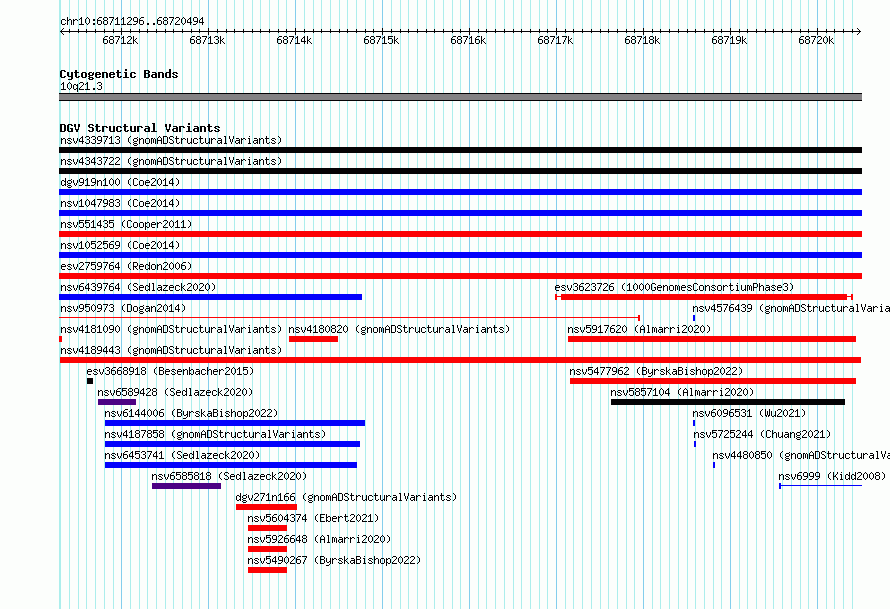Viewport: 890px width, 609px height.
Task: Click the nsv5725244 (Chuang2021) label
Action: 762,434
